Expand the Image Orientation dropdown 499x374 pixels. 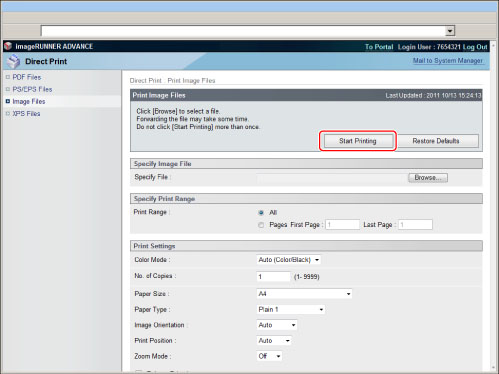(277, 325)
